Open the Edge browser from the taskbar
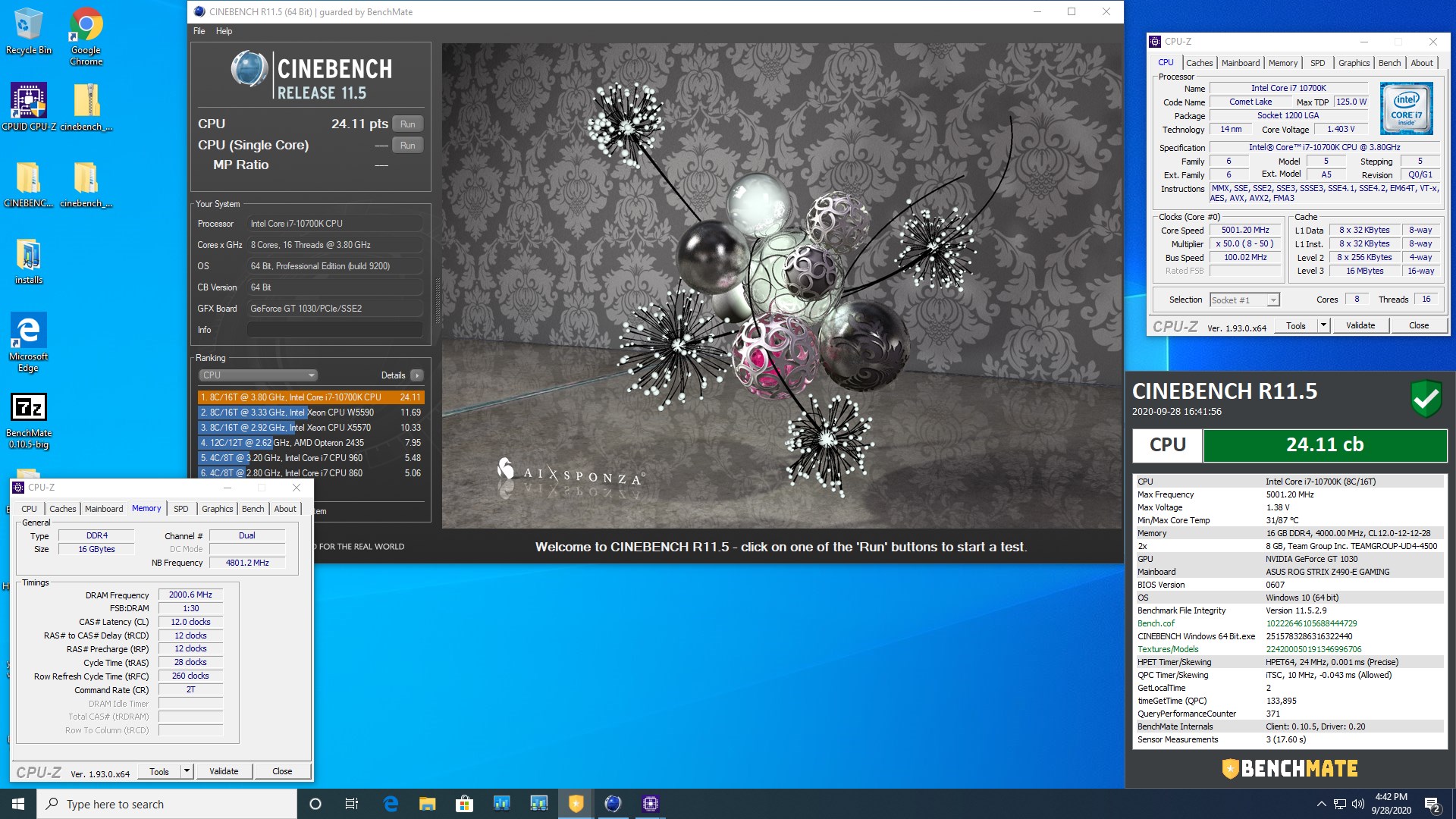Image resolution: width=1456 pixels, height=819 pixels. pos(391,804)
